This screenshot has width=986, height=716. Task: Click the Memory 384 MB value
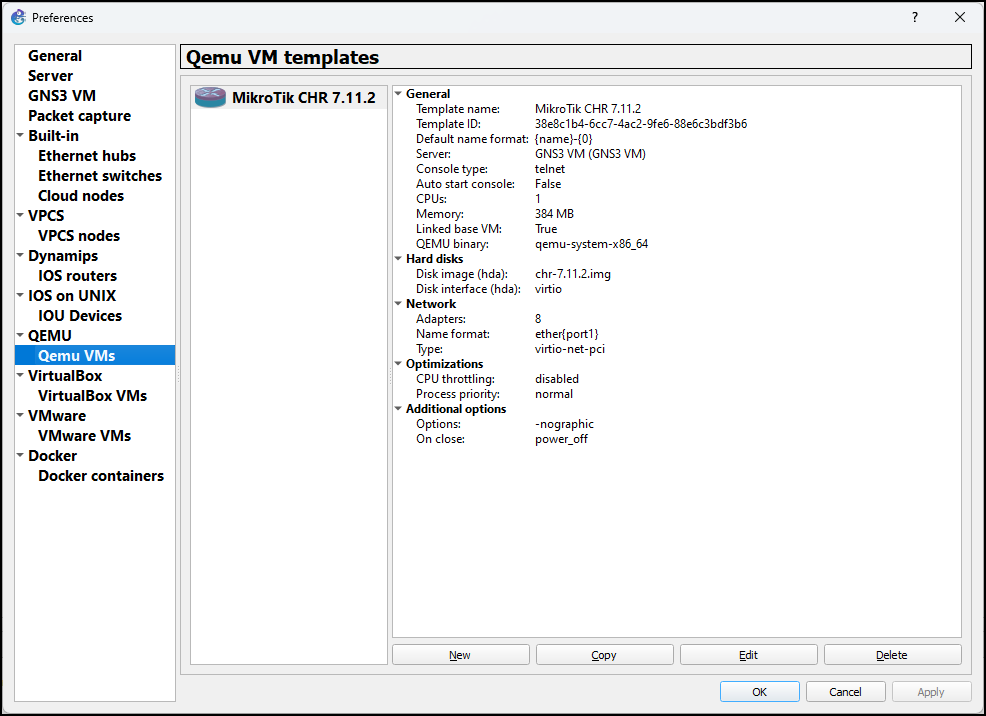(554, 214)
